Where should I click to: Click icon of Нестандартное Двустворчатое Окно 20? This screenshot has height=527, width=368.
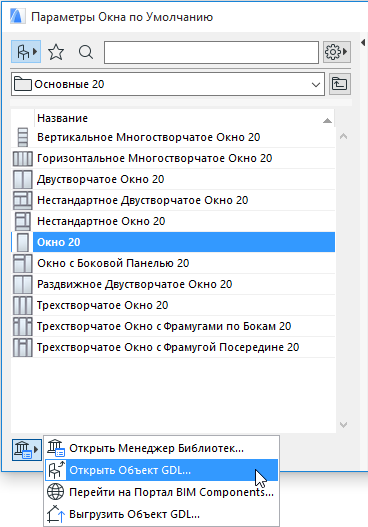click(23, 200)
